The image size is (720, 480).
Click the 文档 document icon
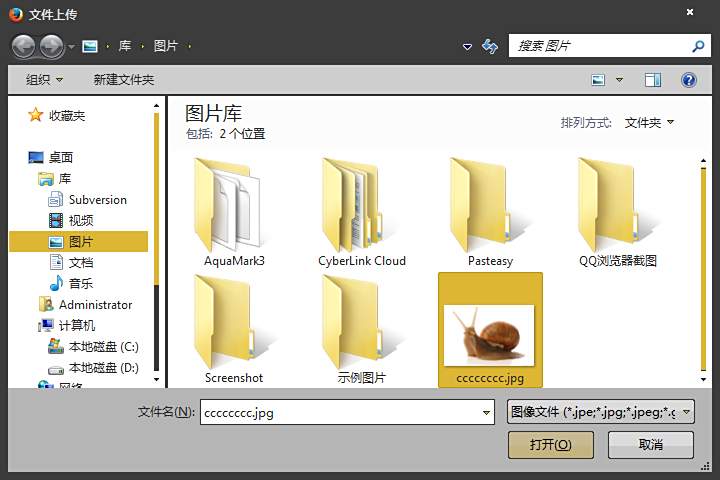coord(56,262)
